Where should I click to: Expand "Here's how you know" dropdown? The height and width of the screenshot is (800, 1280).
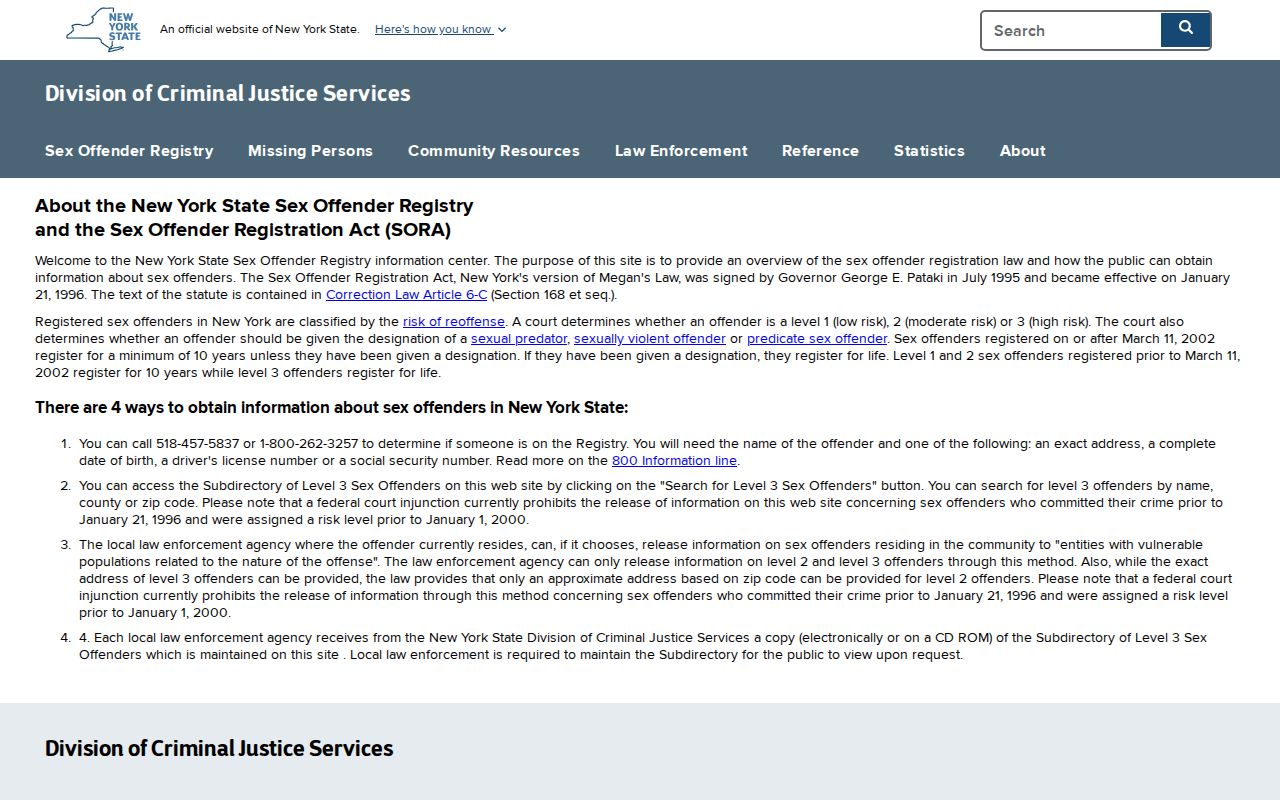click(440, 29)
